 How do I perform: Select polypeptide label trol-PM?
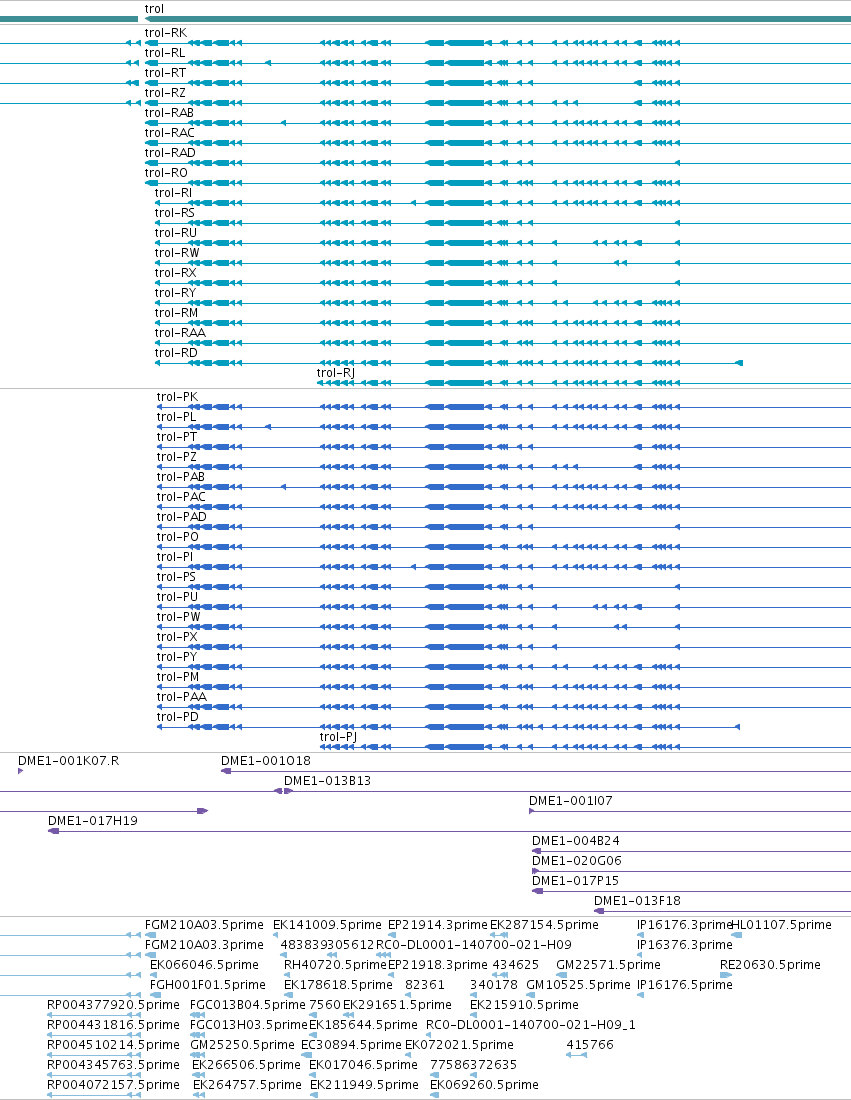click(x=177, y=677)
